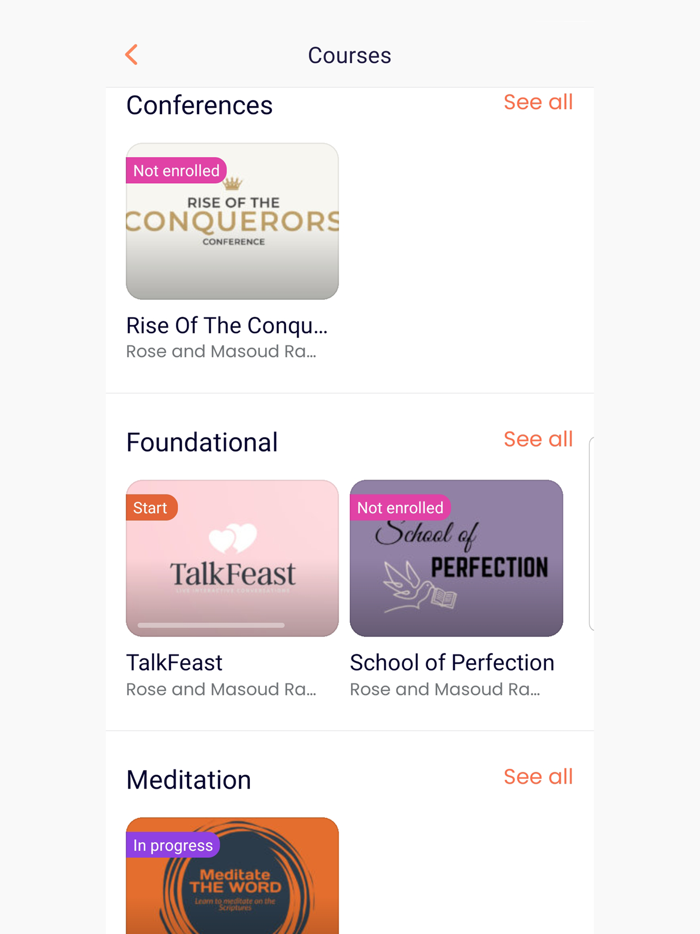700x934 pixels.
Task: Click the partially visible third Foundational card
Action: (x=592, y=533)
